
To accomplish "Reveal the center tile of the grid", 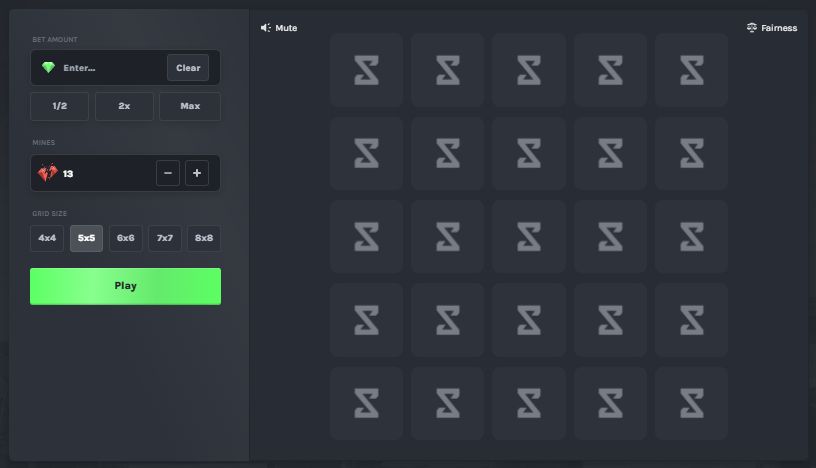I will pyautogui.click(x=528, y=236).
